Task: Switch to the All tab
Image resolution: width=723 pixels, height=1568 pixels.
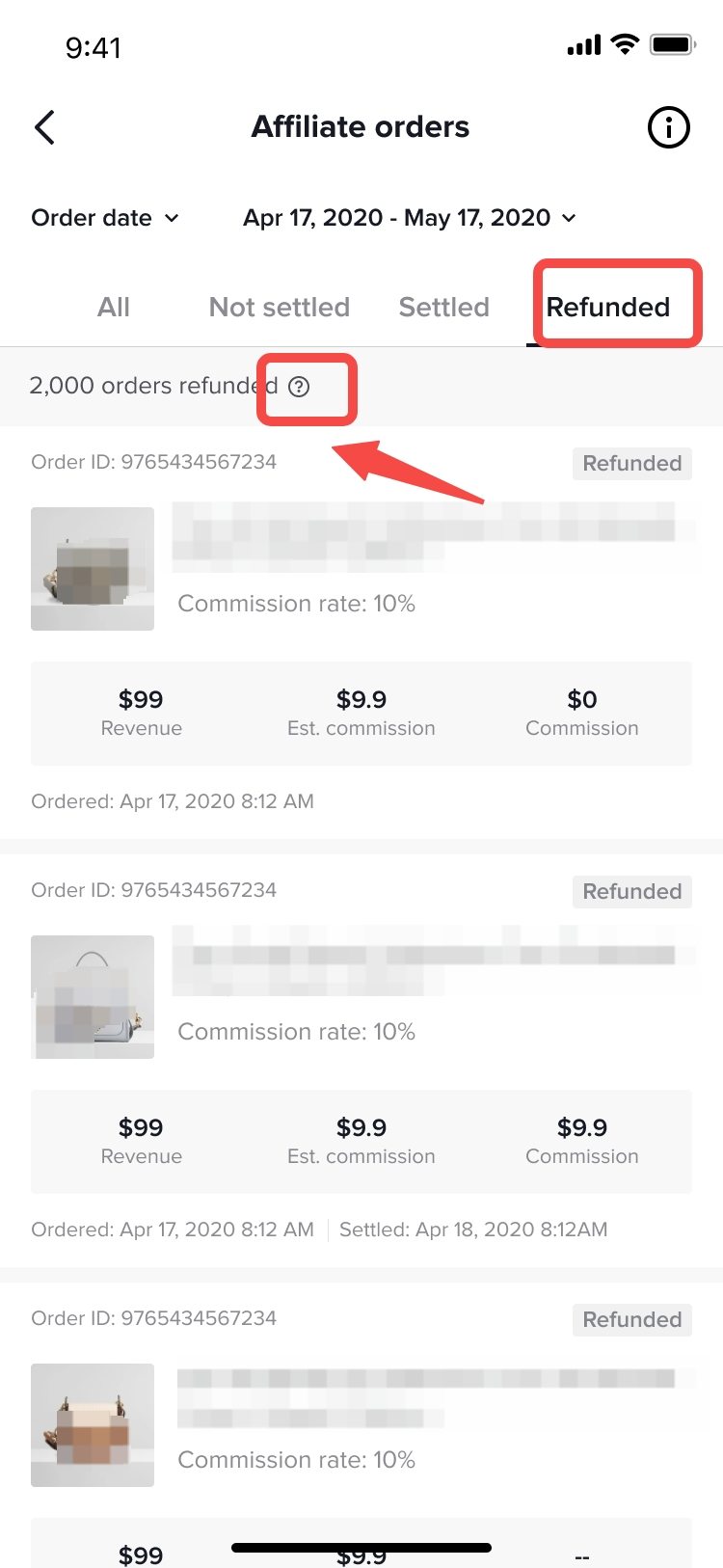Action: point(114,308)
